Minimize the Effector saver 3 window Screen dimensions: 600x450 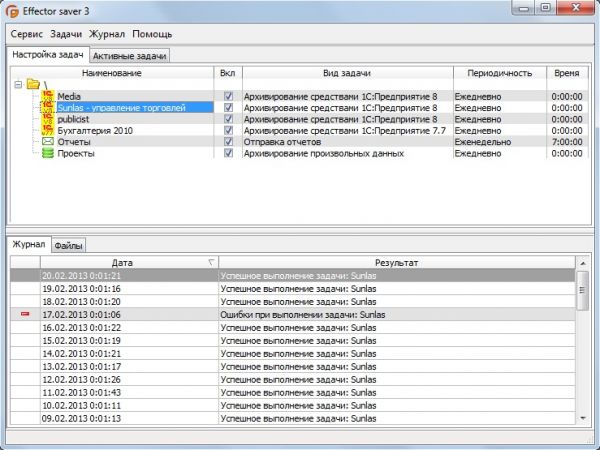pos(524,8)
